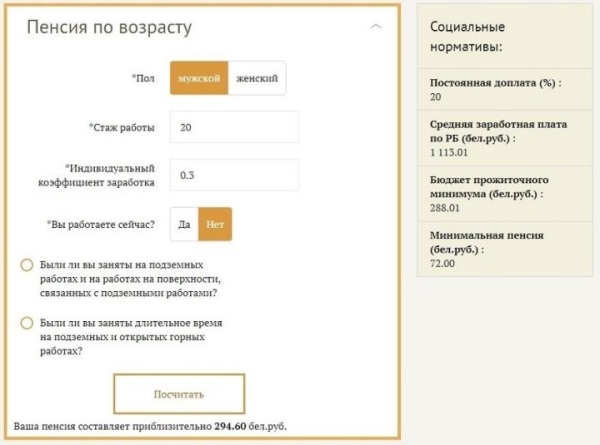Enable long-term open mining work radio button
Image resolution: width=600 pixels, height=445 pixels.
coord(26,323)
